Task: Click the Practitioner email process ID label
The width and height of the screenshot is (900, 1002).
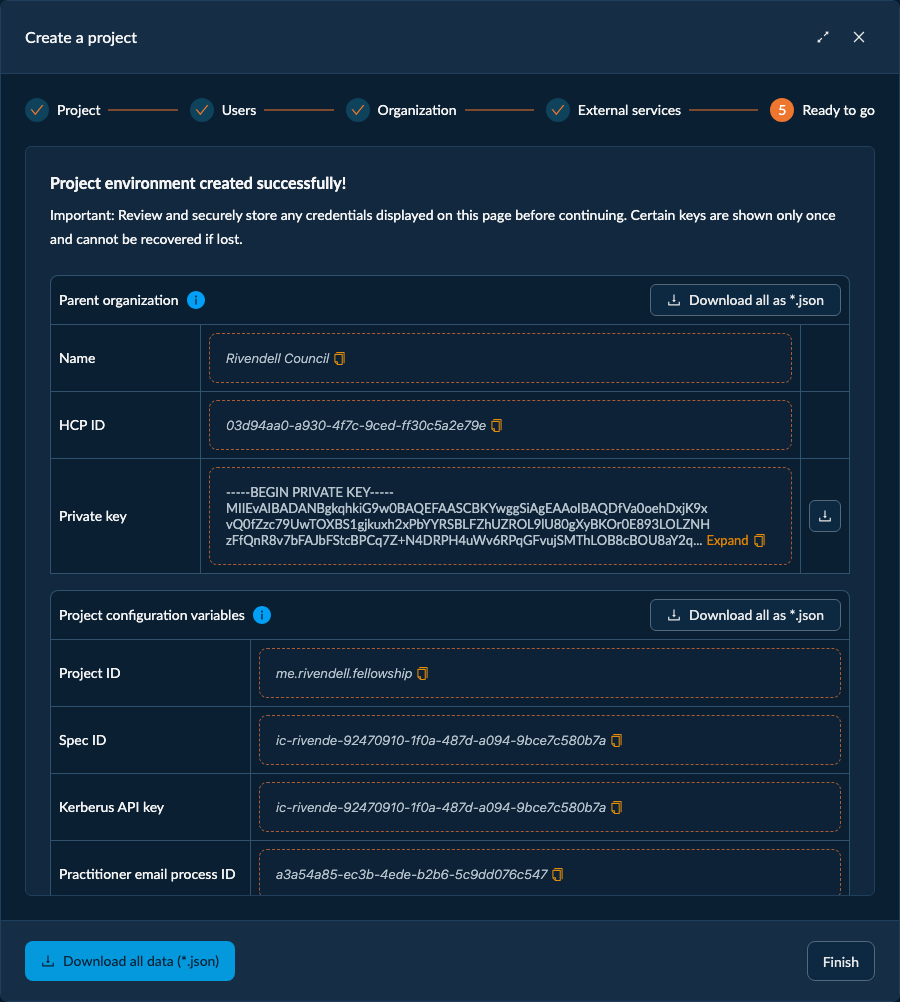Action: (147, 875)
